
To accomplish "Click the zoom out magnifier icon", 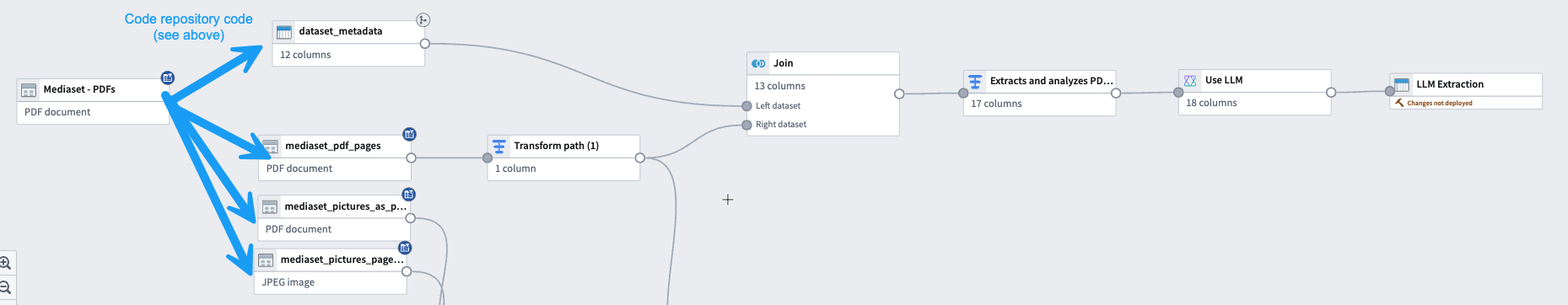I will click(5, 287).
